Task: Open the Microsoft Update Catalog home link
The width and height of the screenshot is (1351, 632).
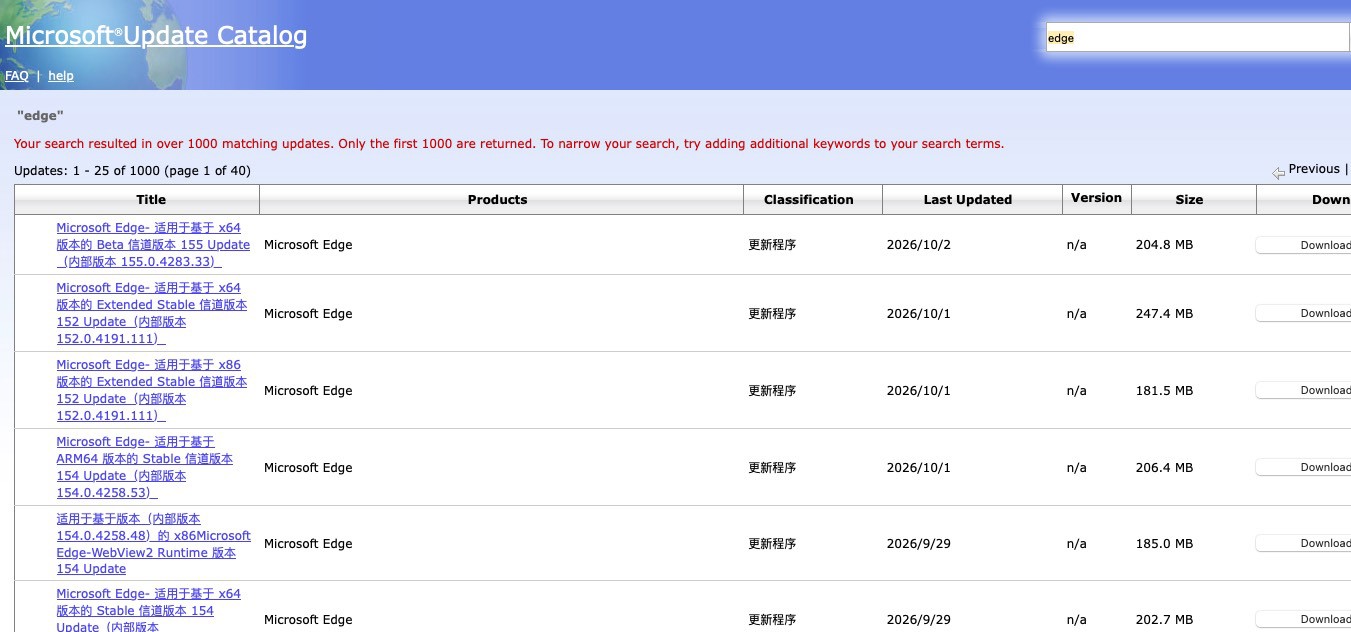Action: pyautogui.click(x=156, y=36)
